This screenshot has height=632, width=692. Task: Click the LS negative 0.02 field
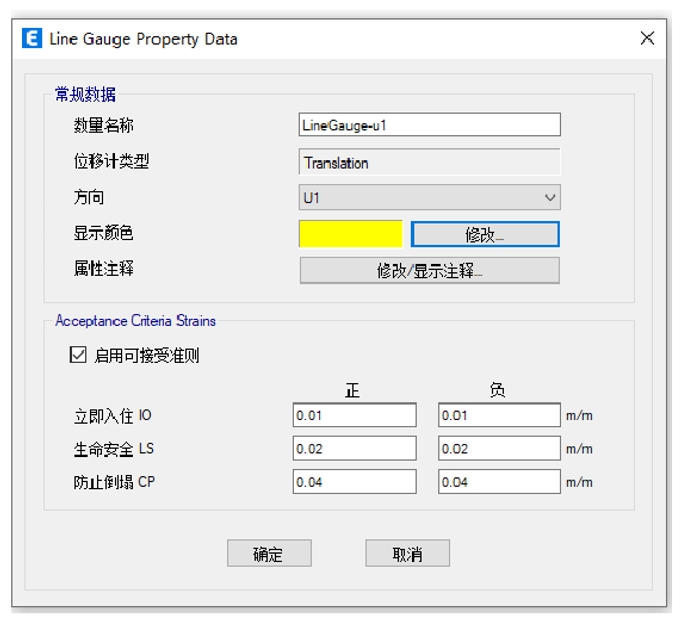[x=499, y=449]
